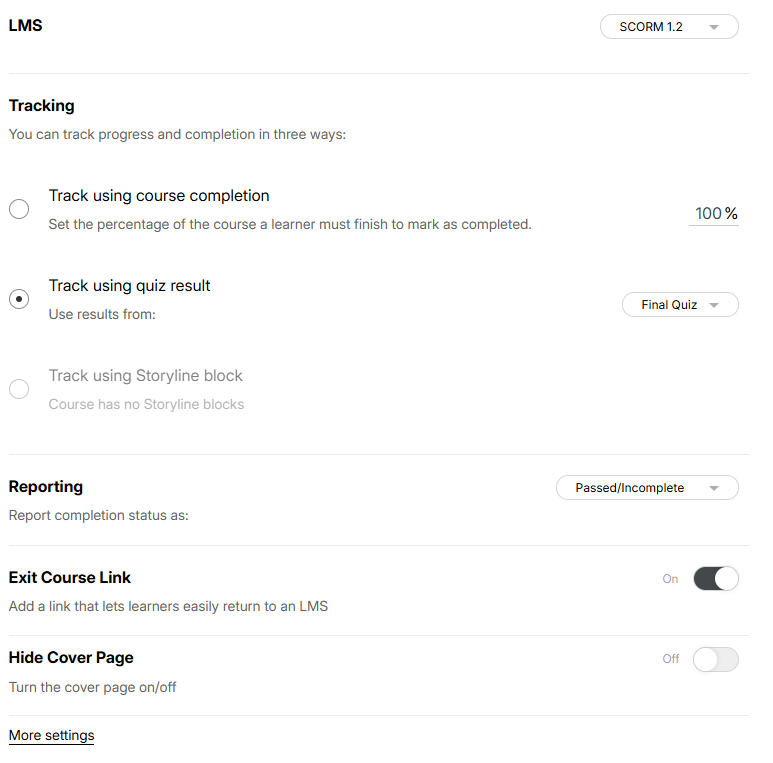Select the quiz result tracking radio button
This screenshot has width=773, height=763.
[19, 299]
